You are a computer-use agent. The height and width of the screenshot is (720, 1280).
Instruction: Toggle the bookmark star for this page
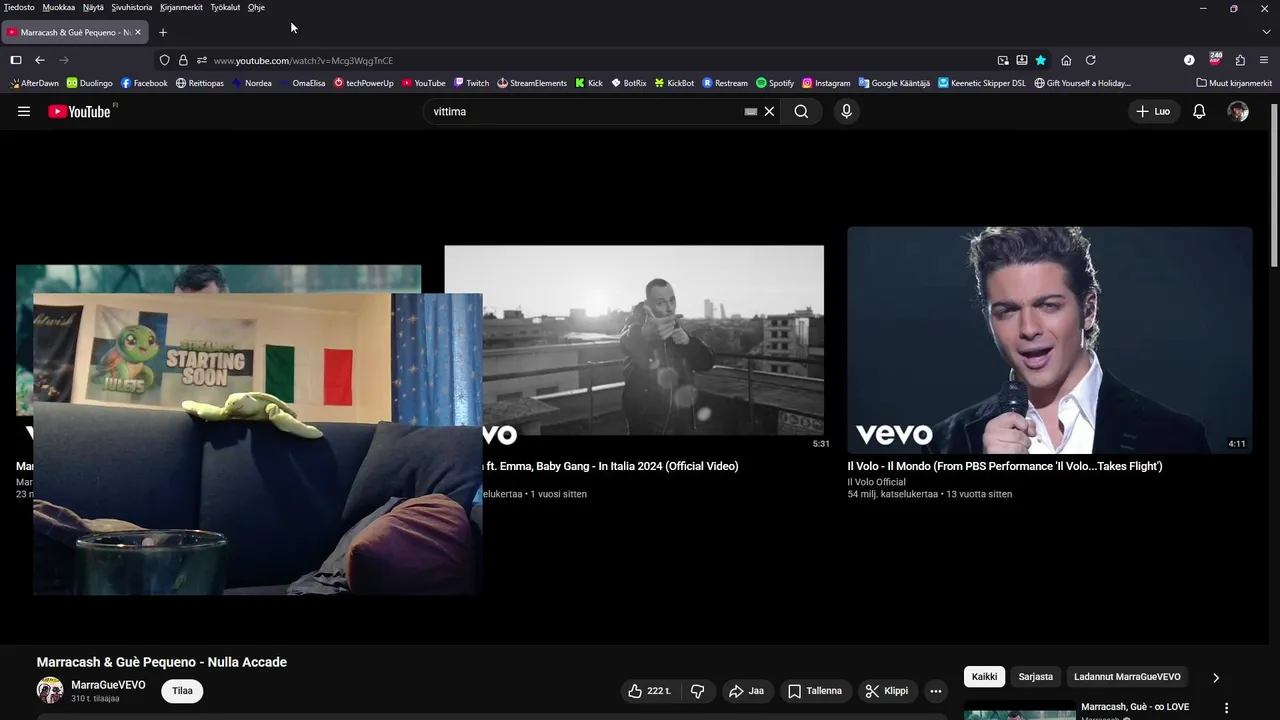click(1040, 60)
